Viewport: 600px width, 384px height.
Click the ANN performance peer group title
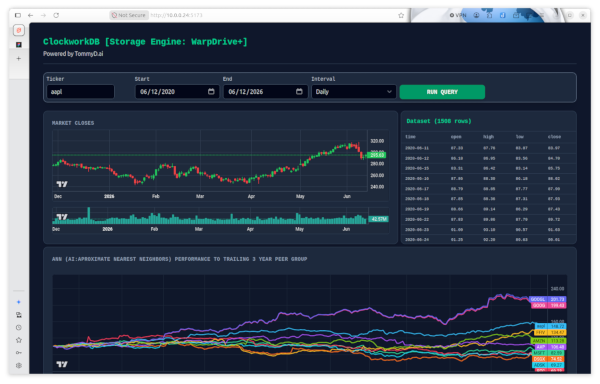point(179,259)
